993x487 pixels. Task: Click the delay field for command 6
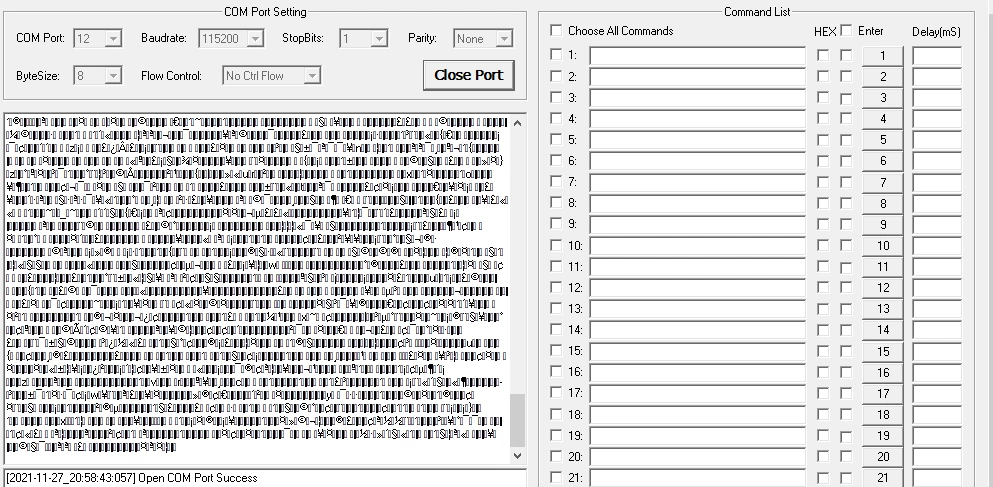click(937, 161)
